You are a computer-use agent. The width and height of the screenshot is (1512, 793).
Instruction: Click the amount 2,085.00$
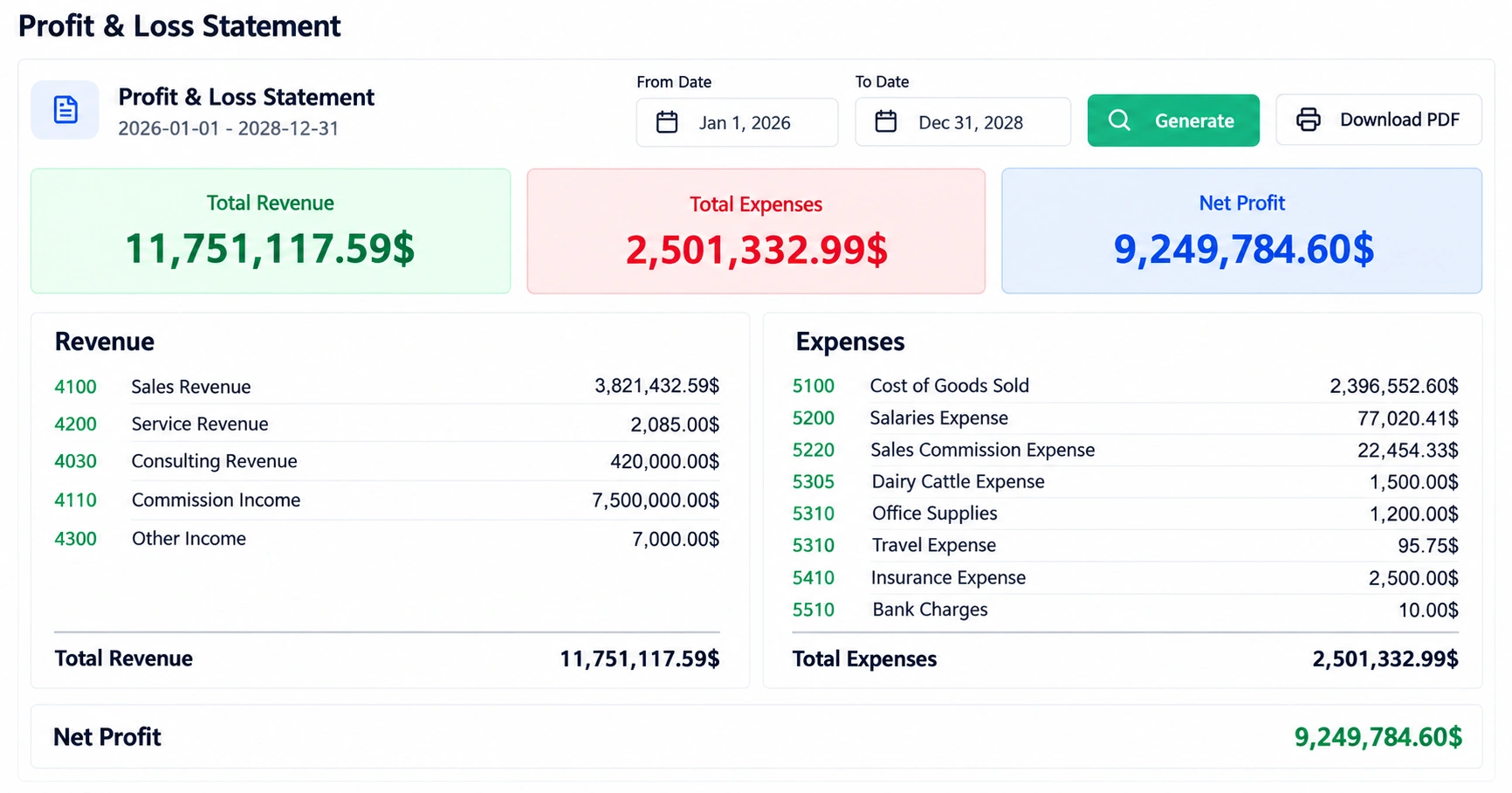point(675,424)
